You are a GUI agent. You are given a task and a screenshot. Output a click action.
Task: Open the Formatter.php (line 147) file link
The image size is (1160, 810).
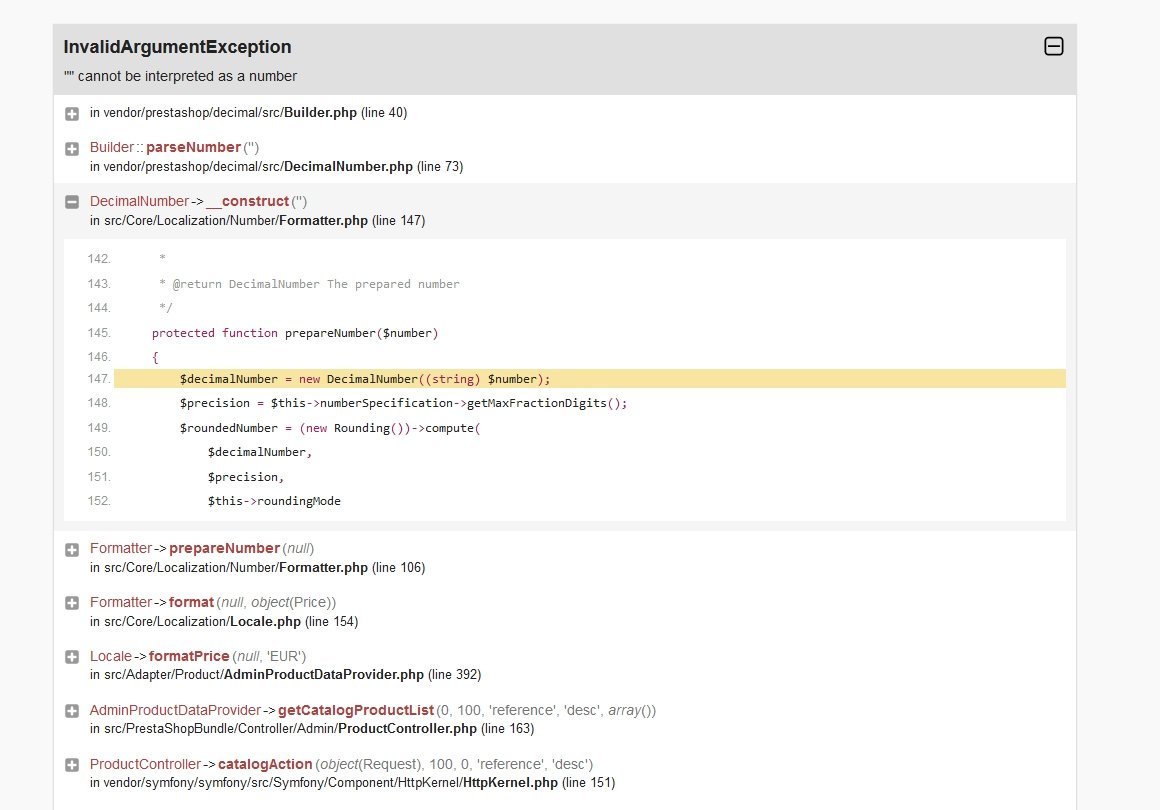[x=257, y=220]
